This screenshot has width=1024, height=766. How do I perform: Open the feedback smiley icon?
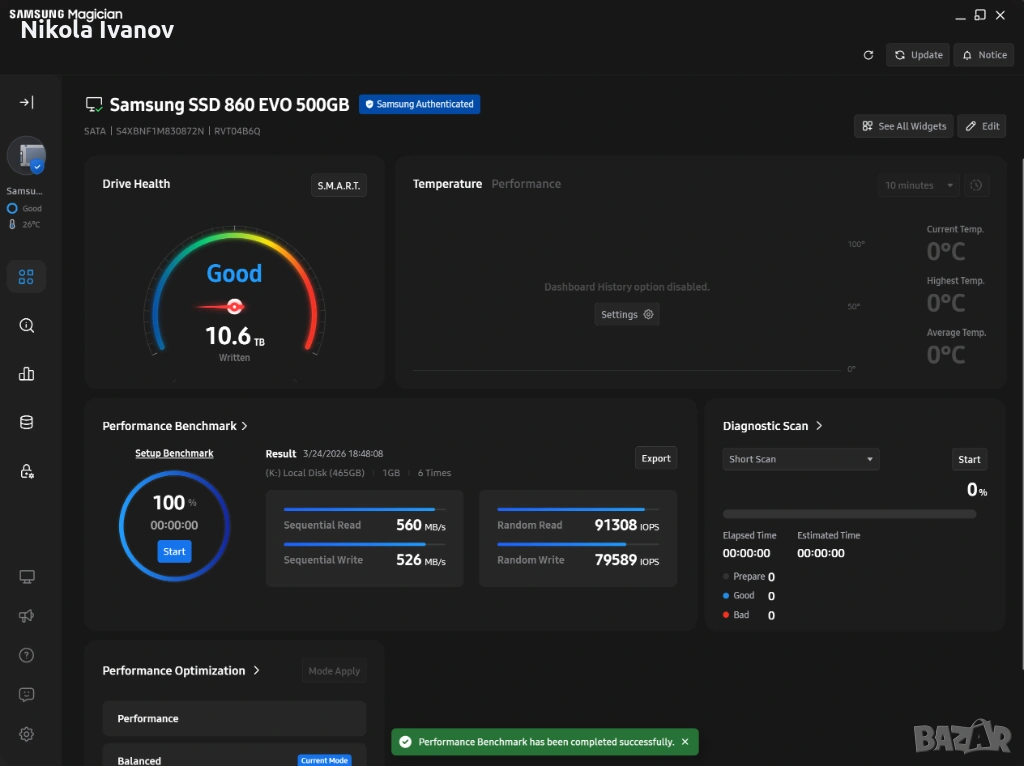(27, 694)
